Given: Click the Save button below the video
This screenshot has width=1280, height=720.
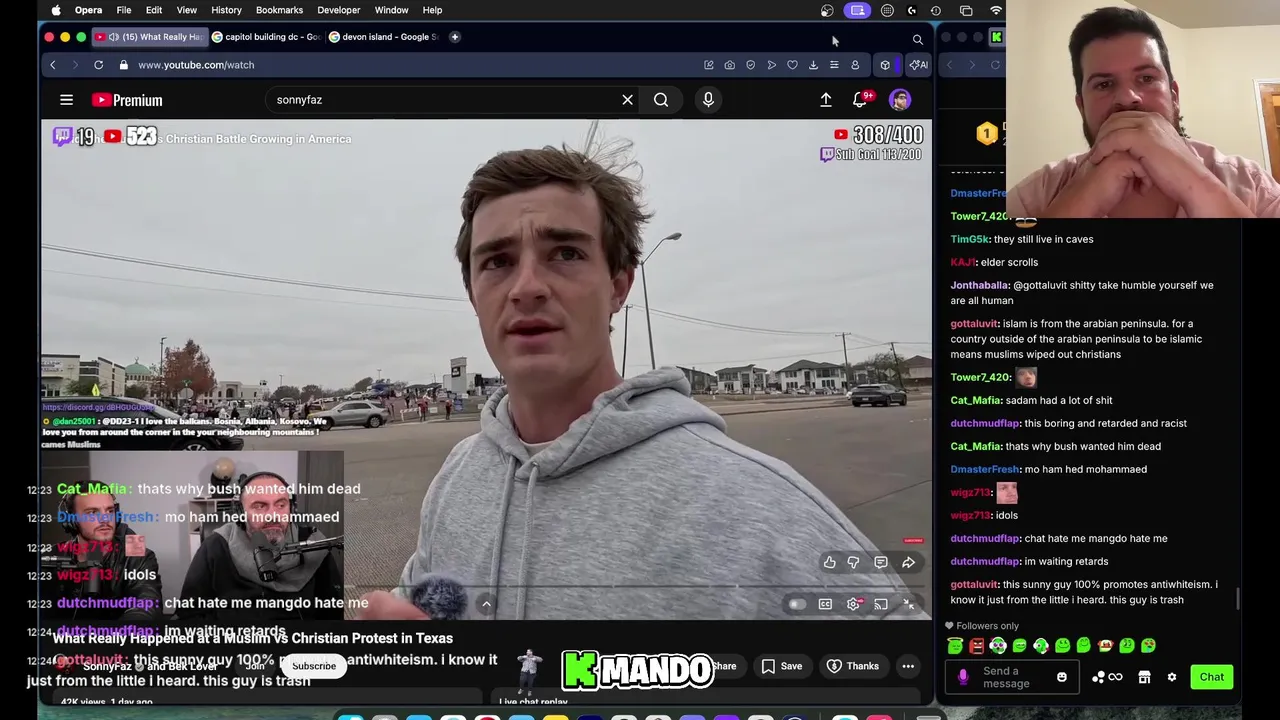Looking at the screenshot, I should (781, 666).
